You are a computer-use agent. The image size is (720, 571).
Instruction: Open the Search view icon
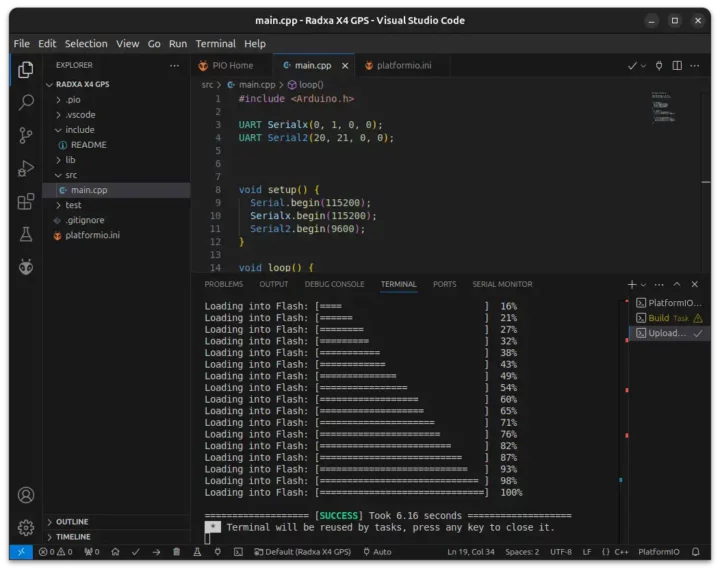[x=26, y=102]
